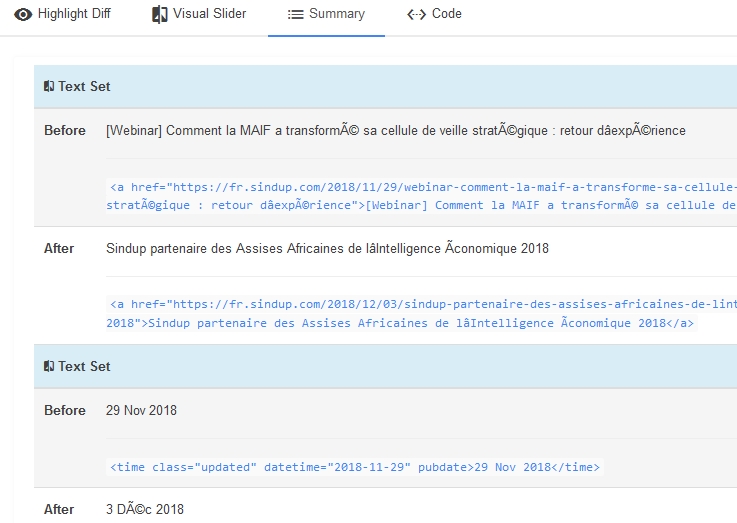Click the list icon beside Summary
The width and height of the screenshot is (737, 523).
(296, 15)
